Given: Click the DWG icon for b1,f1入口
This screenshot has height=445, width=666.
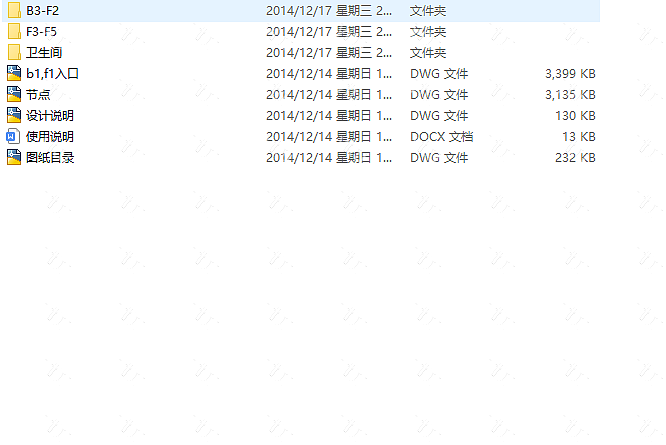Looking at the screenshot, I should (14, 73).
